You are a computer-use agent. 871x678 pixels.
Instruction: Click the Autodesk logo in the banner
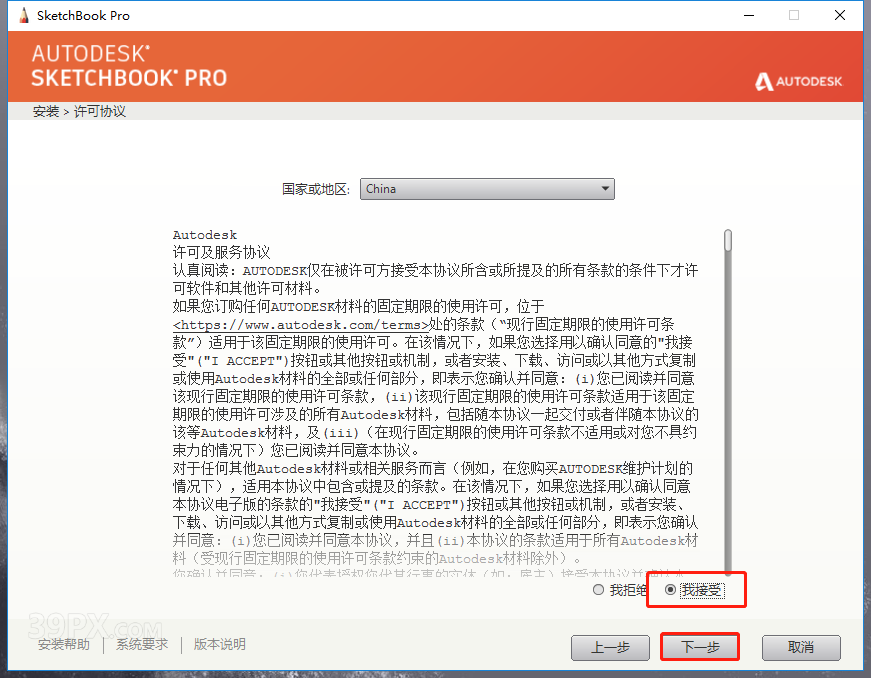tap(798, 82)
